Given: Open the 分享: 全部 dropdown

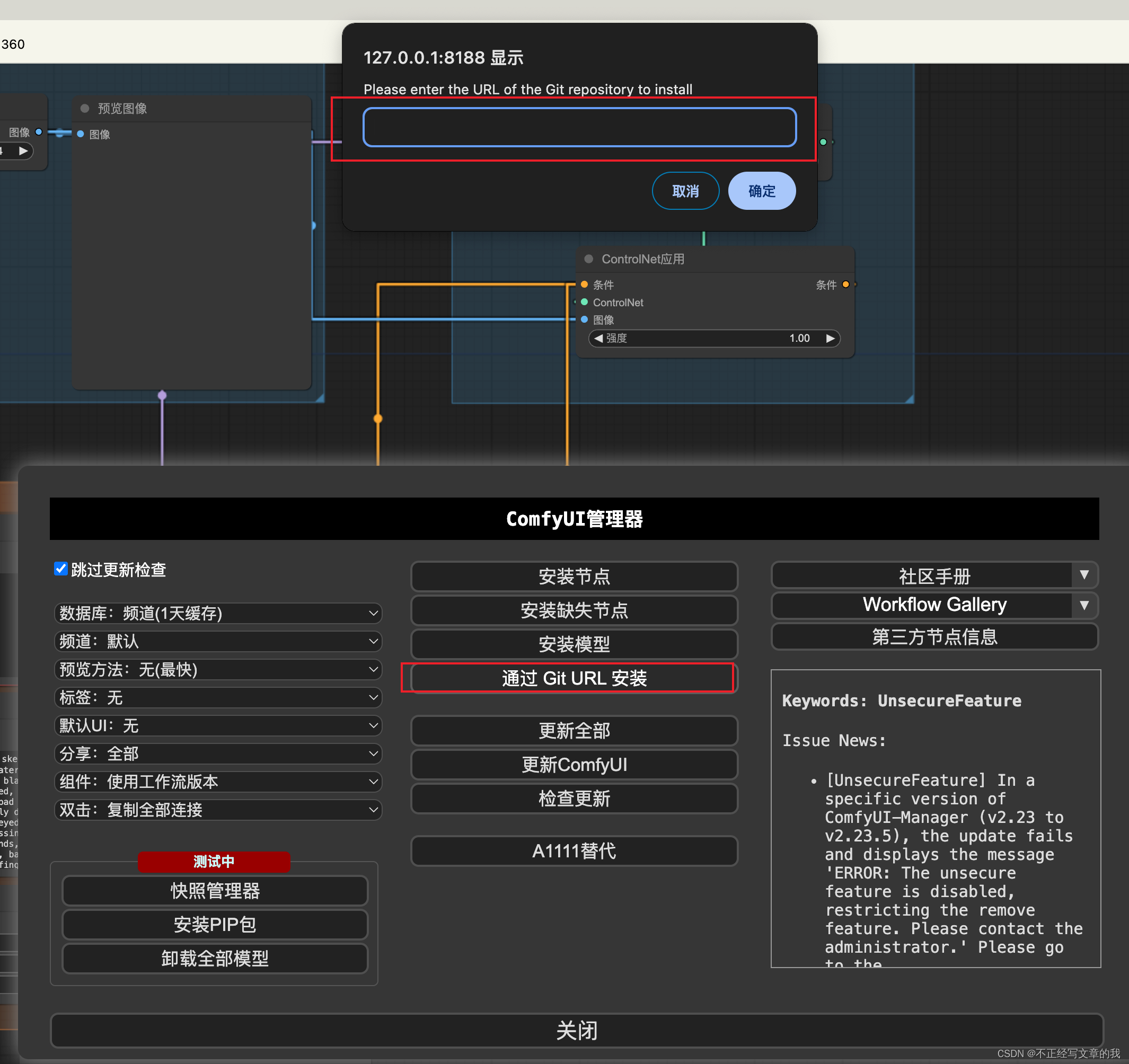Looking at the screenshot, I should (x=218, y=753).
